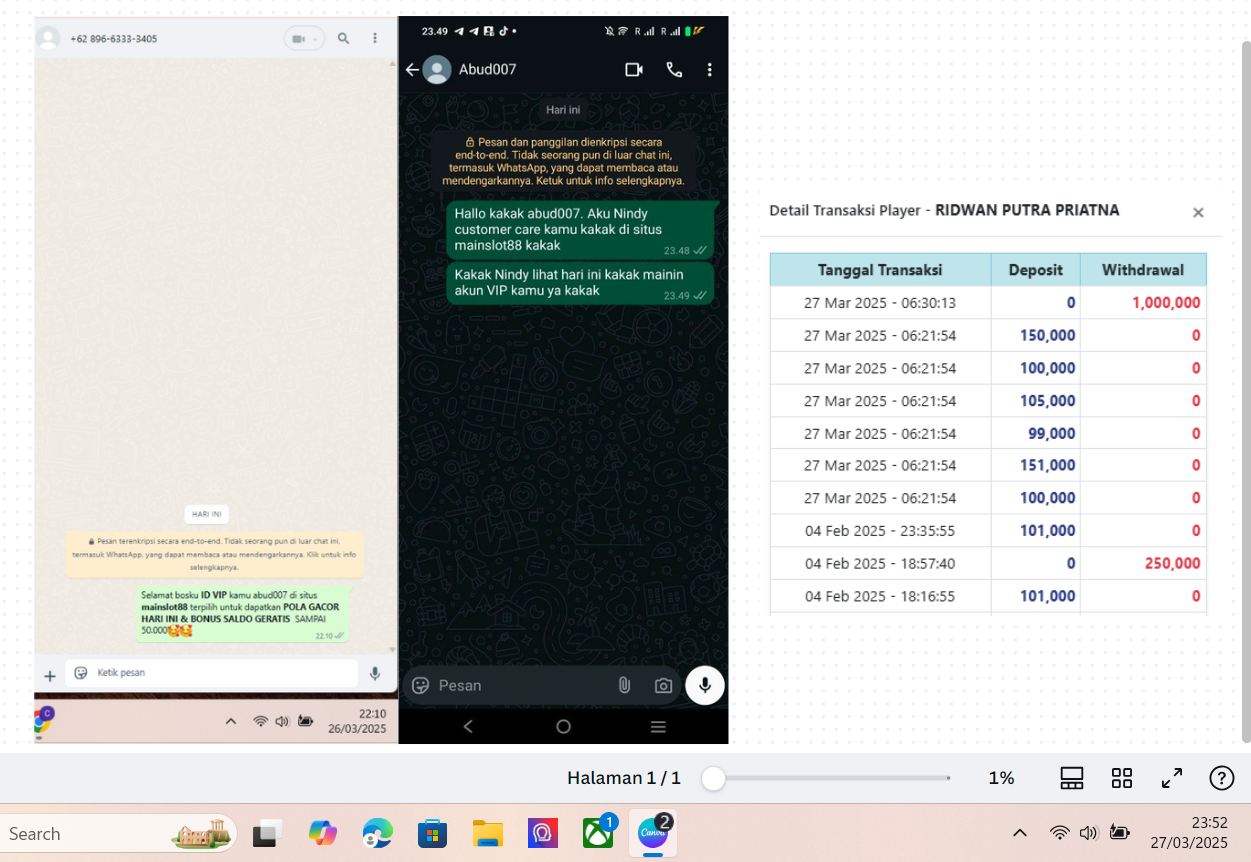
Task: Open the three-dot menu beside Abud007
Action: pos(710,70)
